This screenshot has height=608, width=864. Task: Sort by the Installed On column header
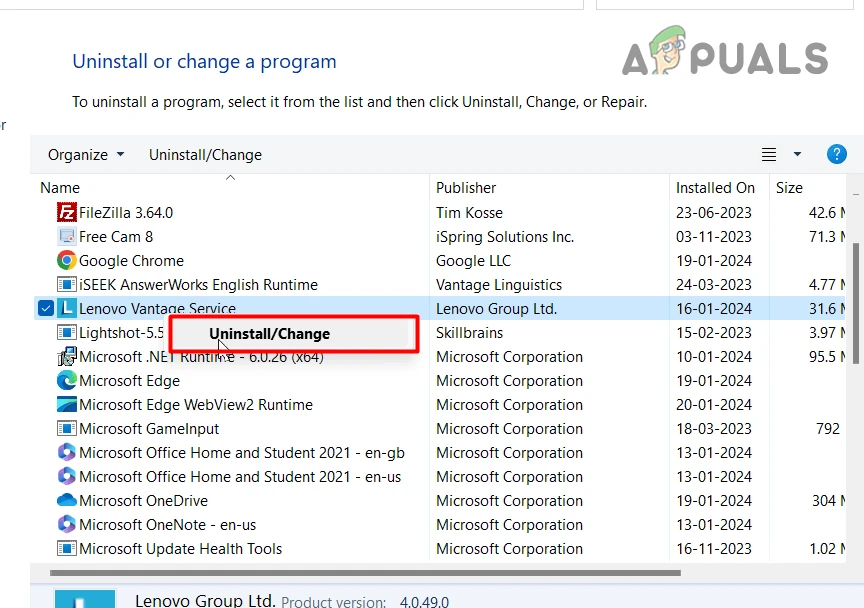coord(715,188)
